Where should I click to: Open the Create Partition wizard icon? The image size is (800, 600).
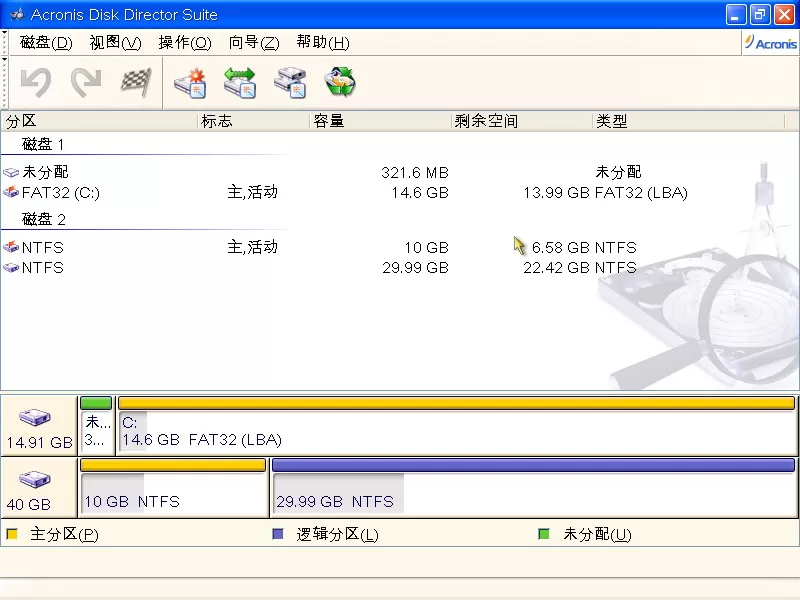pos(190,83)
